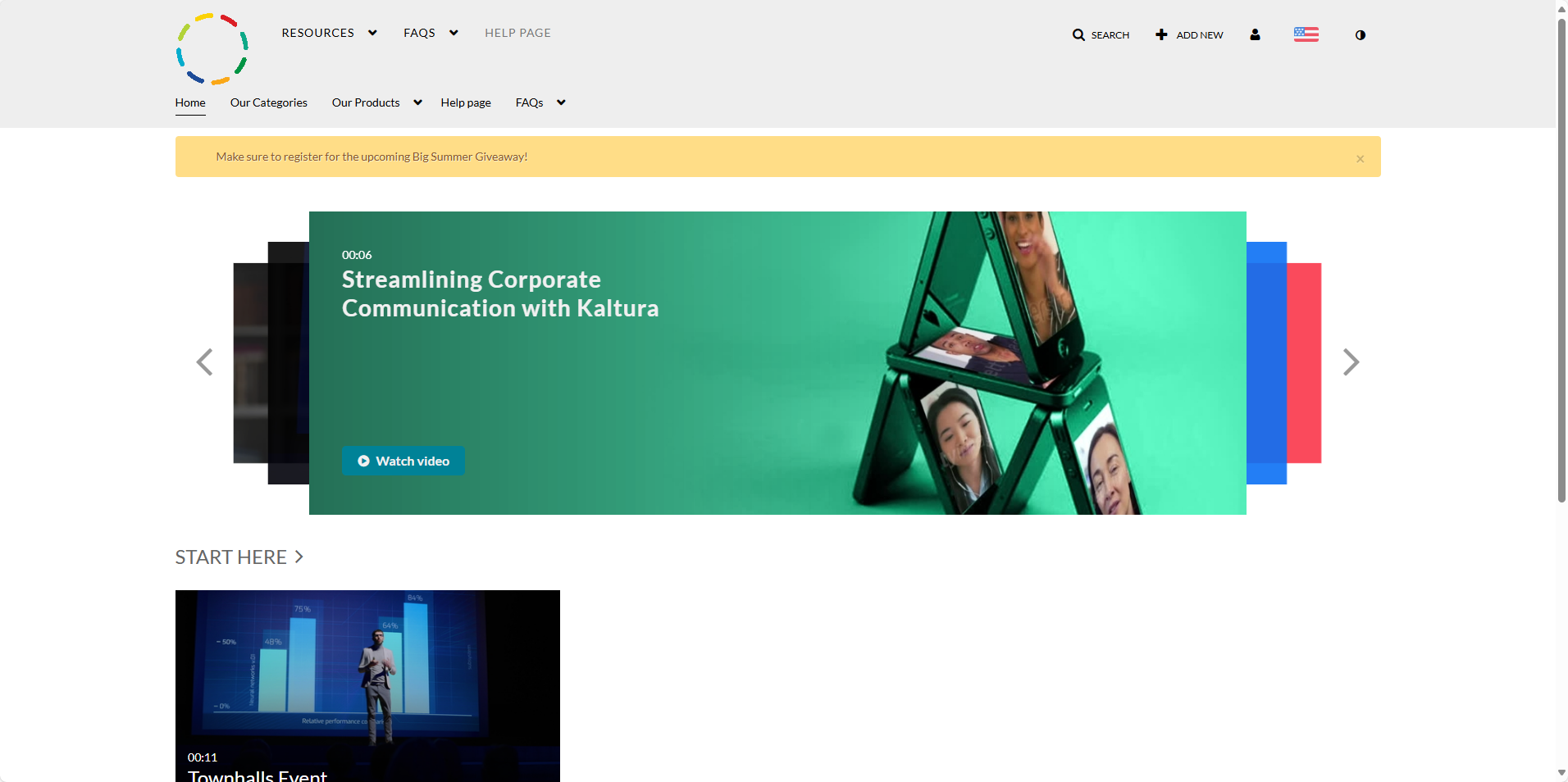This screenshot has width=1568, height=782.
Task: Select the red carousel slide at right
Action: [x=1304, y=363]
